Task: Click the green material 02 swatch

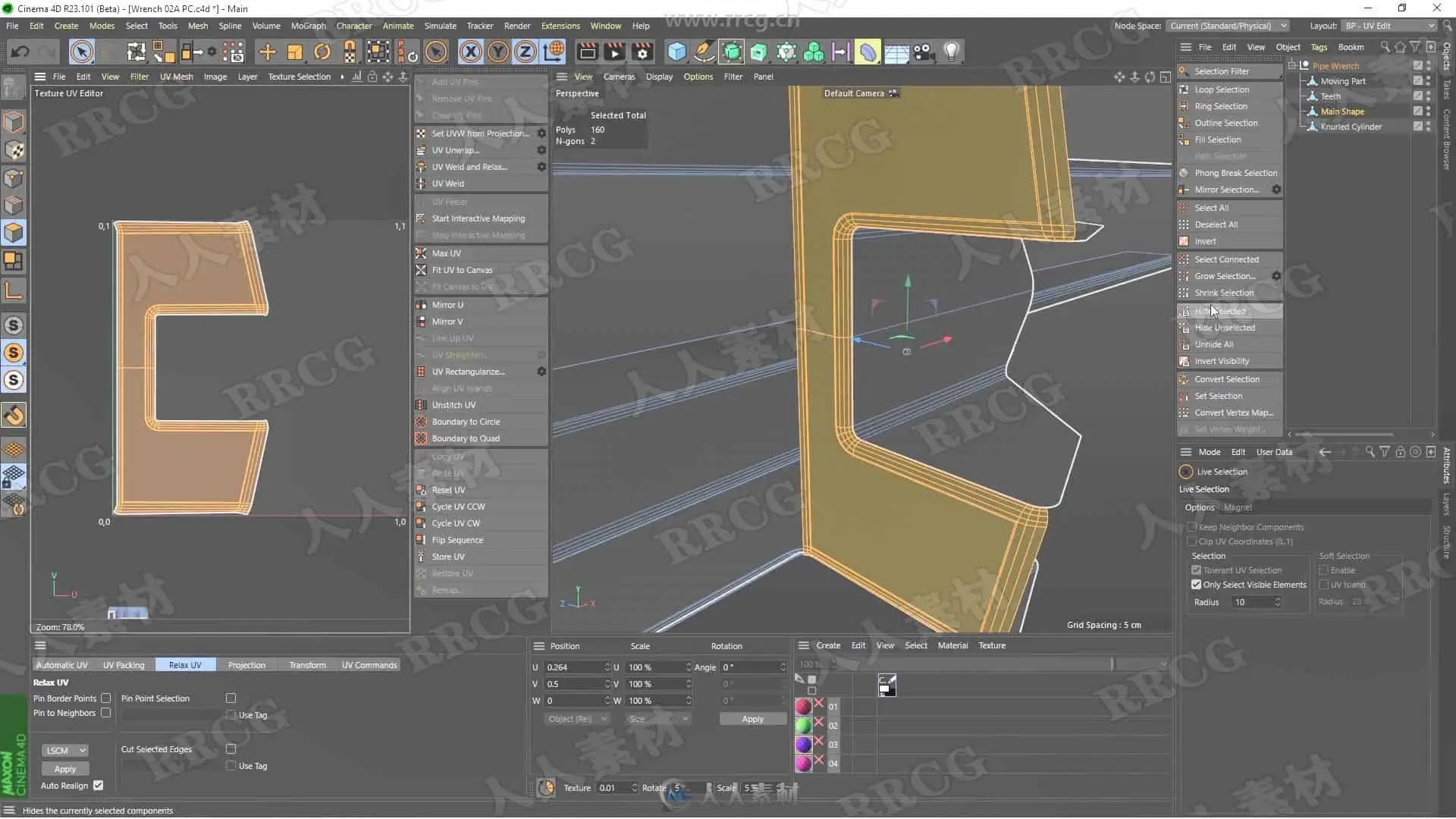Action: coord(803,726)
